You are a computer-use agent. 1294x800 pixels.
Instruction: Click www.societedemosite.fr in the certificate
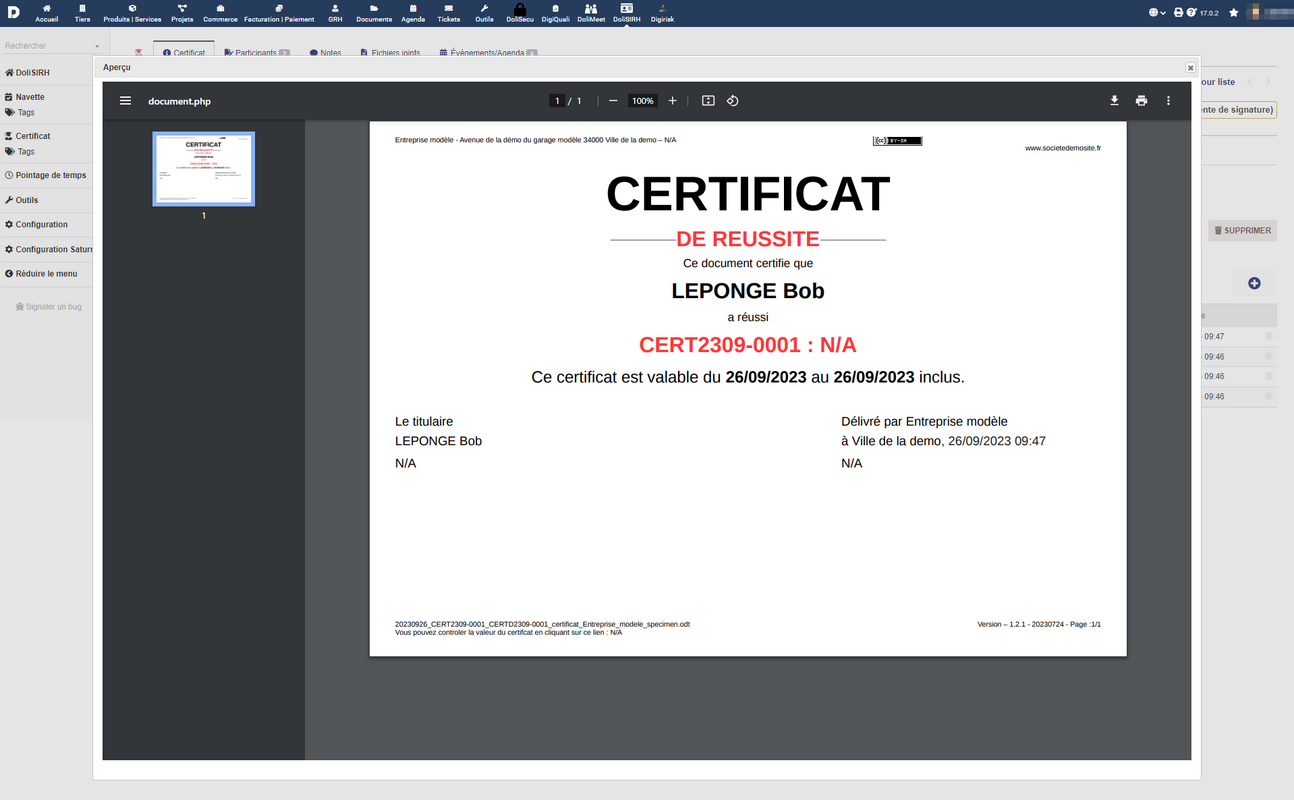tap(1063, 148)
